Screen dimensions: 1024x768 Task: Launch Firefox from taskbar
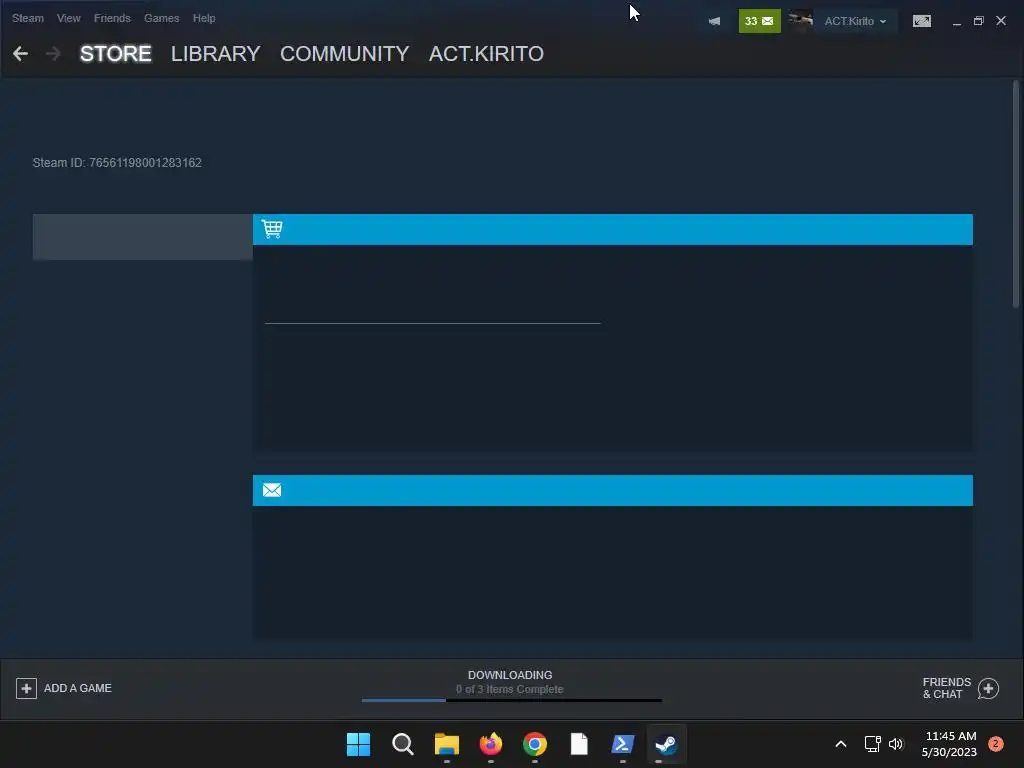coord(490,744)
